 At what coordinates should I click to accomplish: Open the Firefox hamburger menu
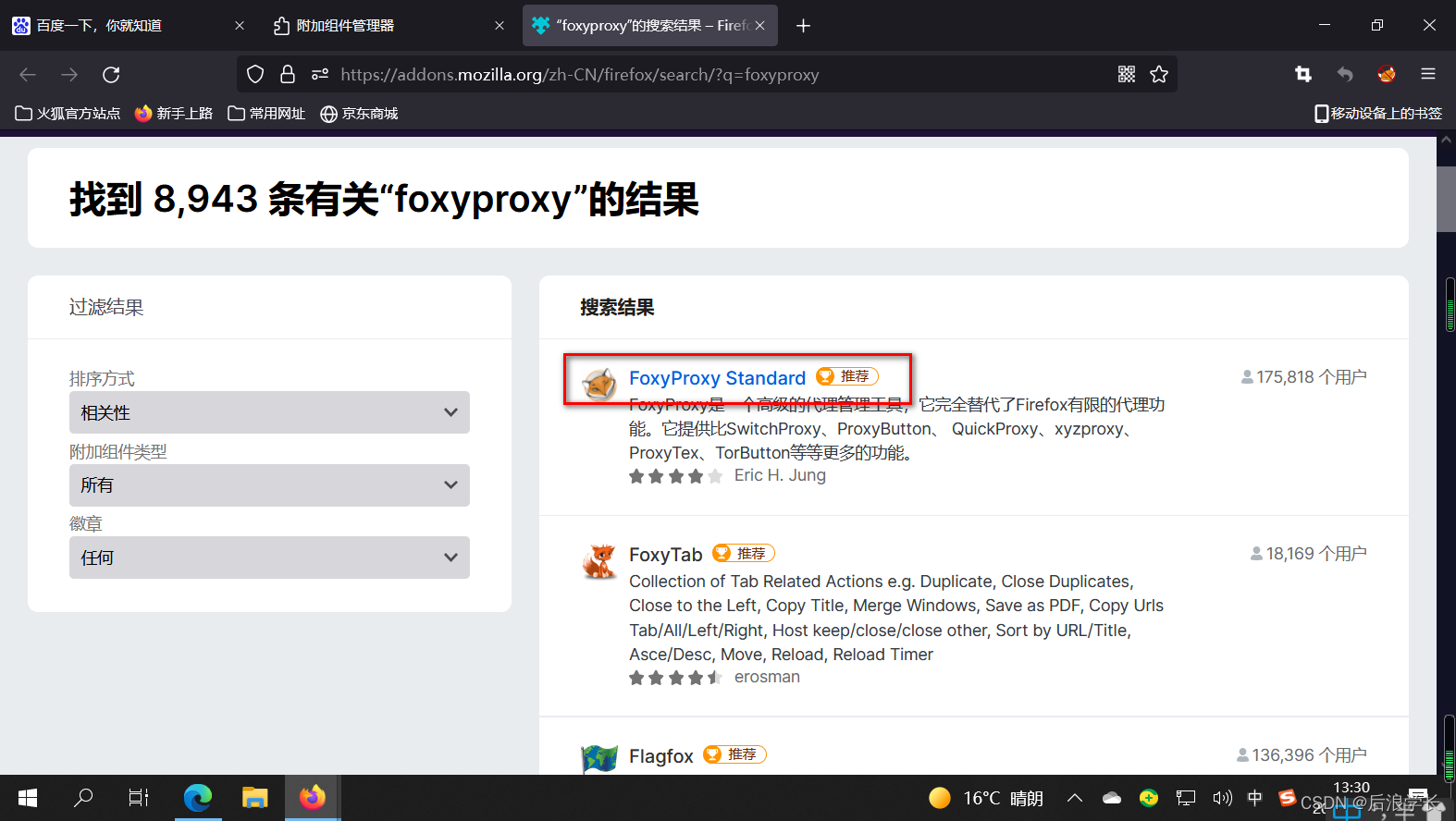[1428, 75]
